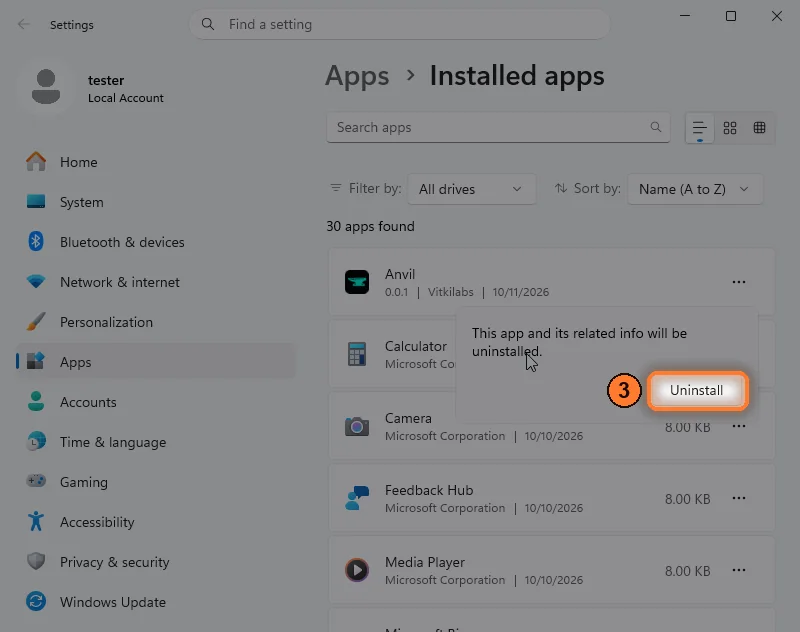Click the Time & language globe icon
Image resolution: width=800 pixels, height=632 pixels.
[36, 441]
